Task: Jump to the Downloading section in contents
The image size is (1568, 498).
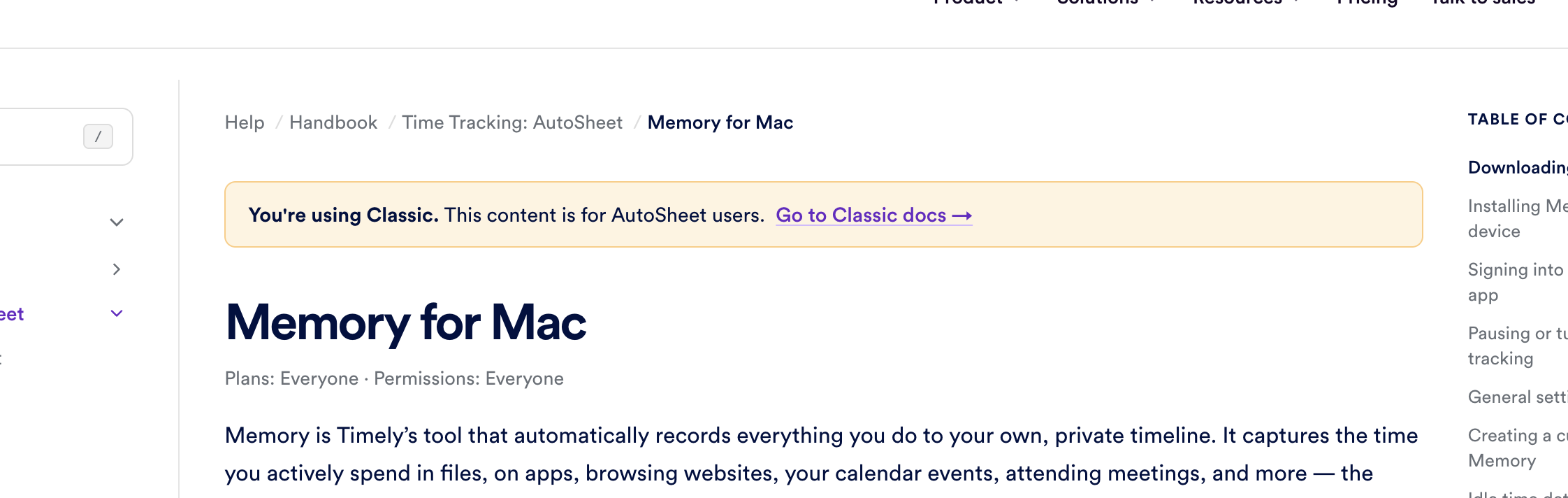Action: [1518, 168]
